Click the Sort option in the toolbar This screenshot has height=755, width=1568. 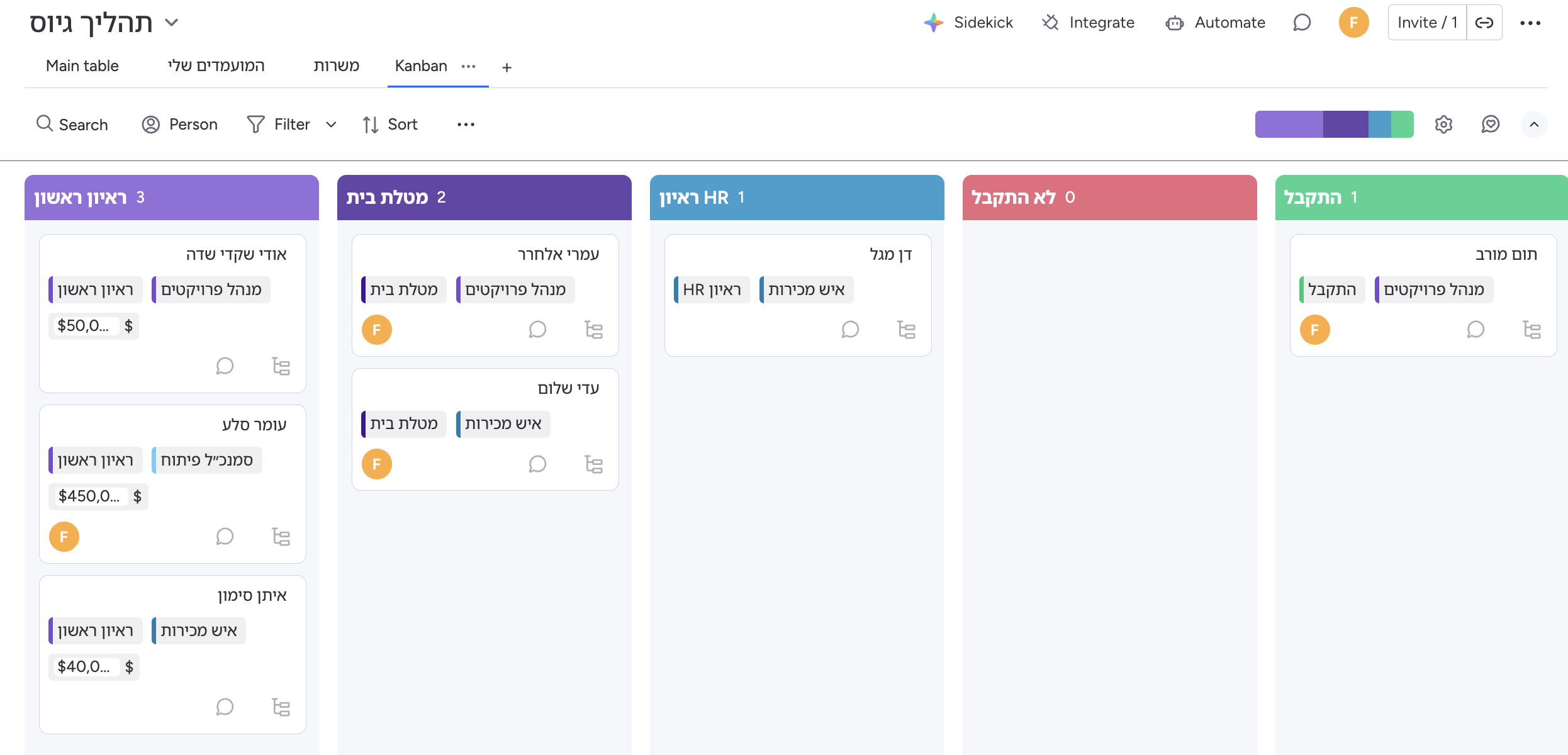pos(389,124)
